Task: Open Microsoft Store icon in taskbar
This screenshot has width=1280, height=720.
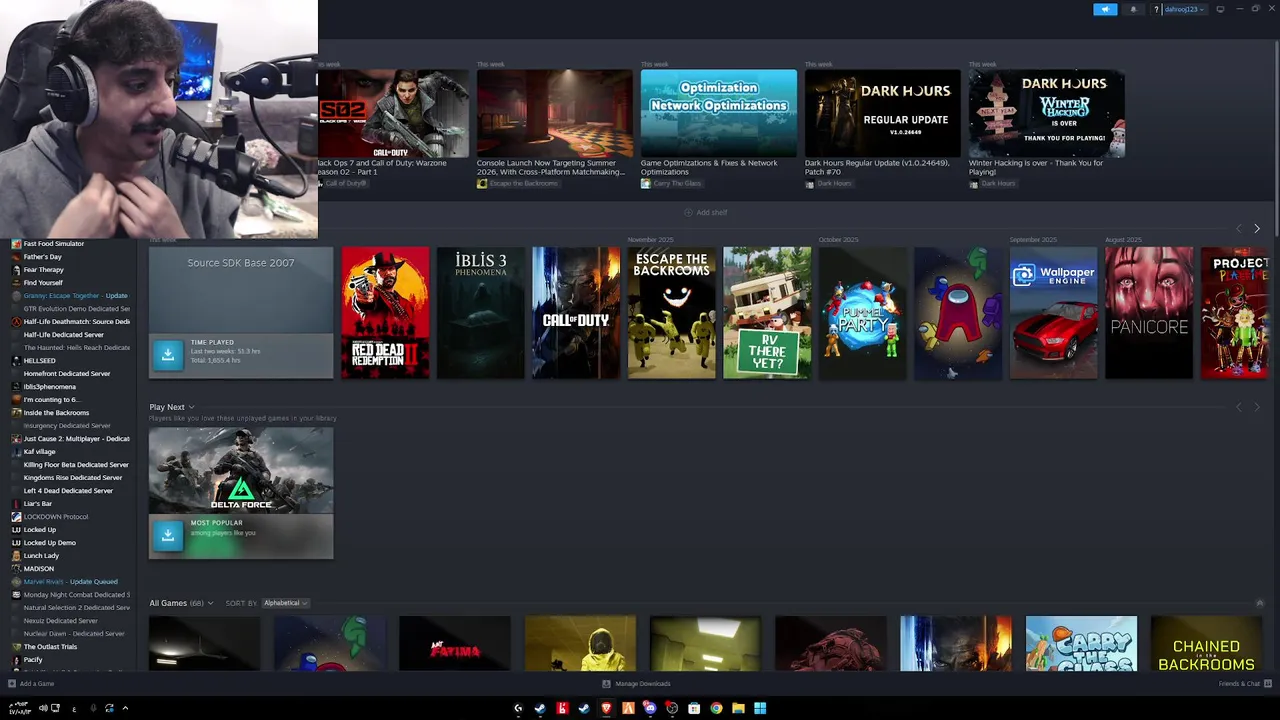Action: (694, 708)
